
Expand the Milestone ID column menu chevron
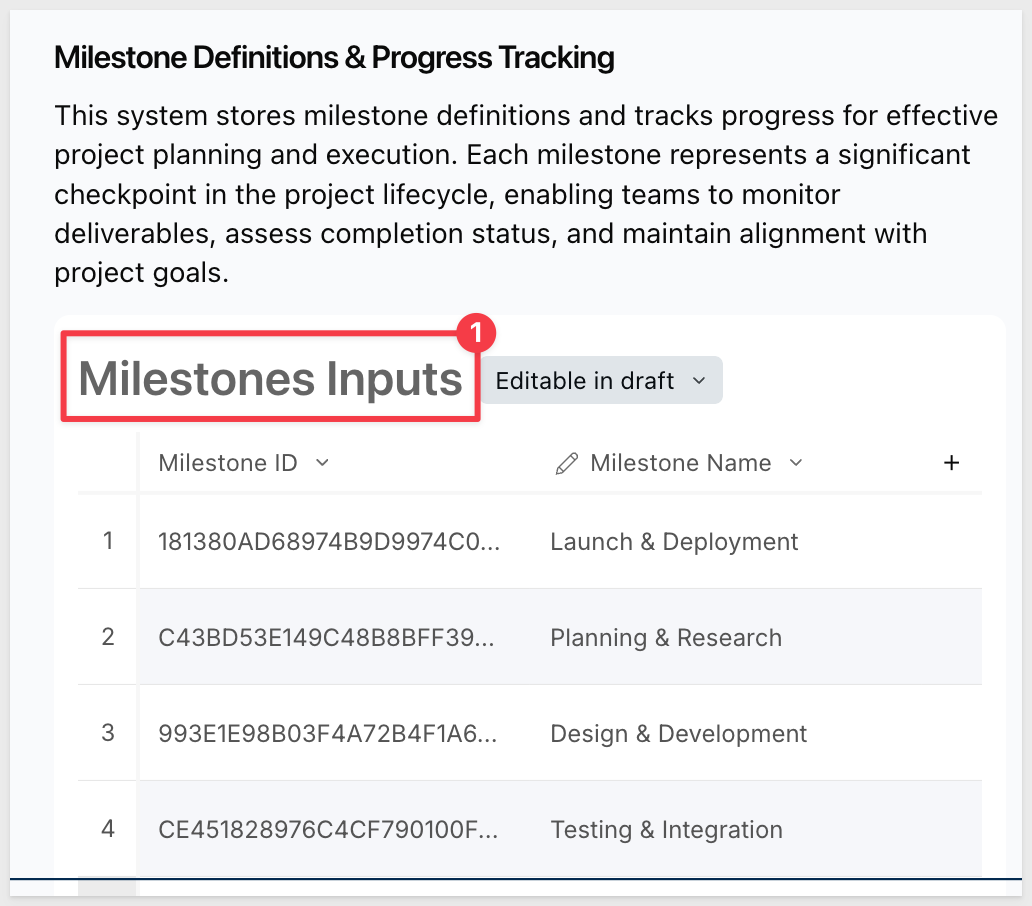[322, 463]
